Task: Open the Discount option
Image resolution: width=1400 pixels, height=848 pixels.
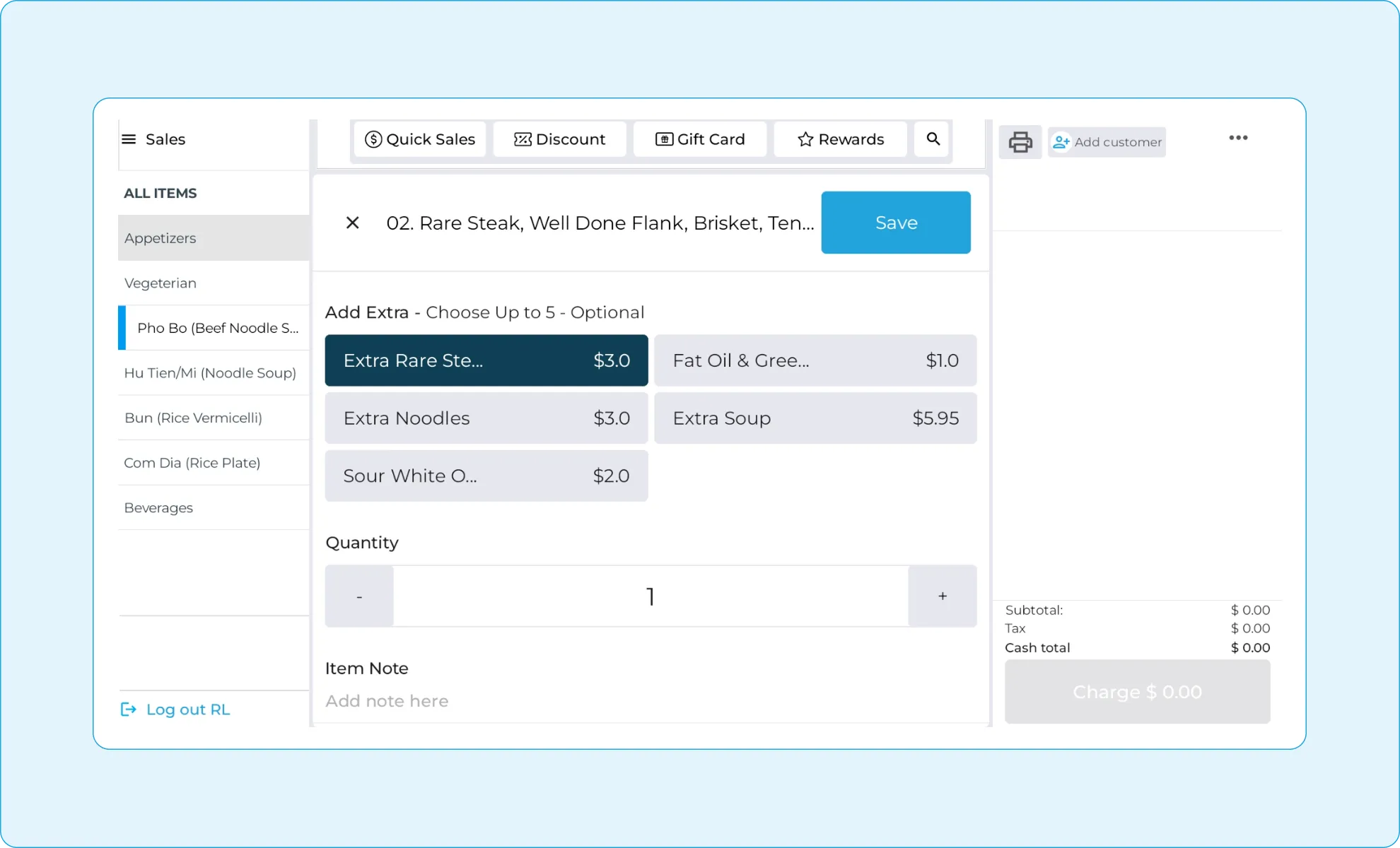Action: 559,139
